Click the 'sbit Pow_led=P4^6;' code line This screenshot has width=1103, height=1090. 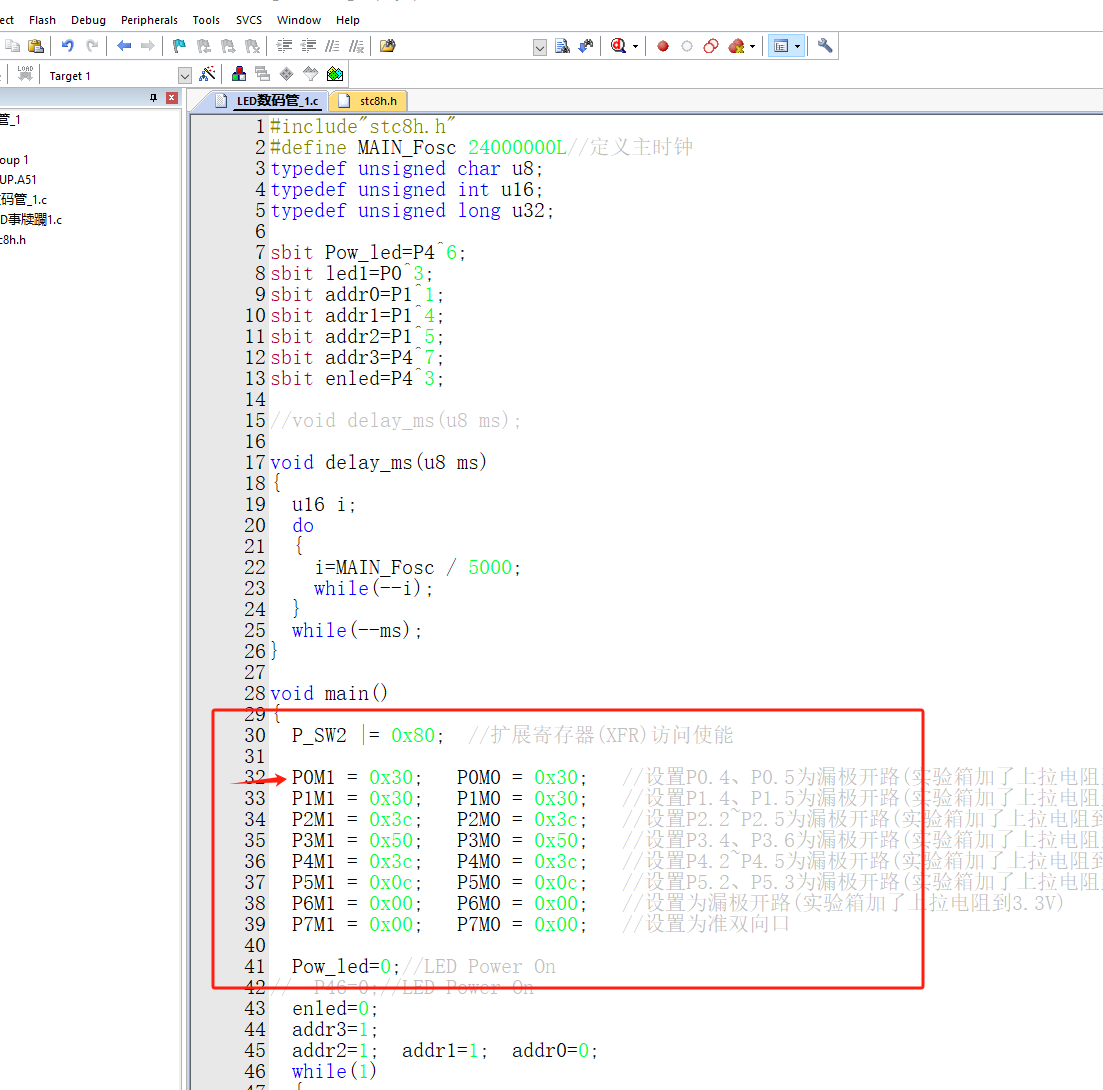pyautogui.click(x=368, y=252)
